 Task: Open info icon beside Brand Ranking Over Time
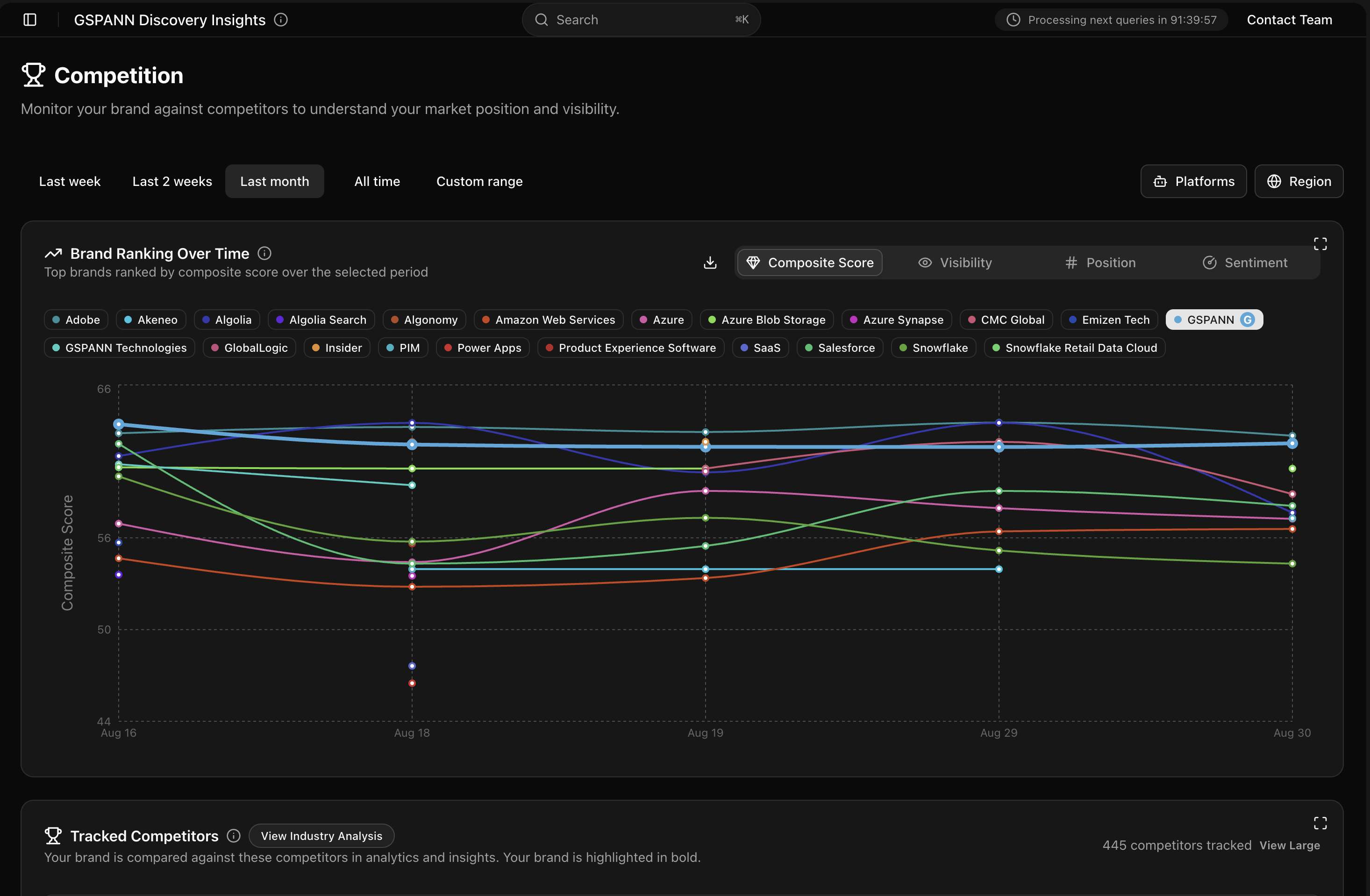coord(264,253)
